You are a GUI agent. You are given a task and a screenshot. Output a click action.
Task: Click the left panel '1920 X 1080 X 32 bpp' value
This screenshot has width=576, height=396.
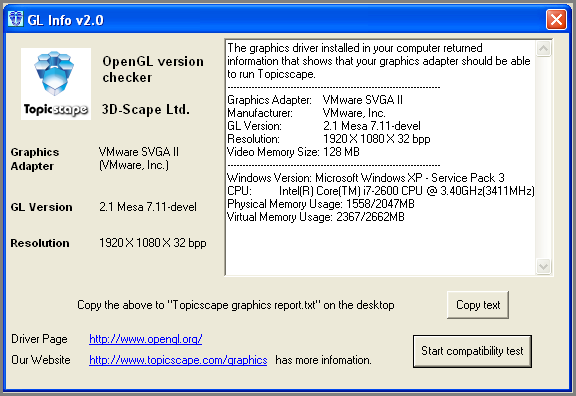click(x=152, y=243)
